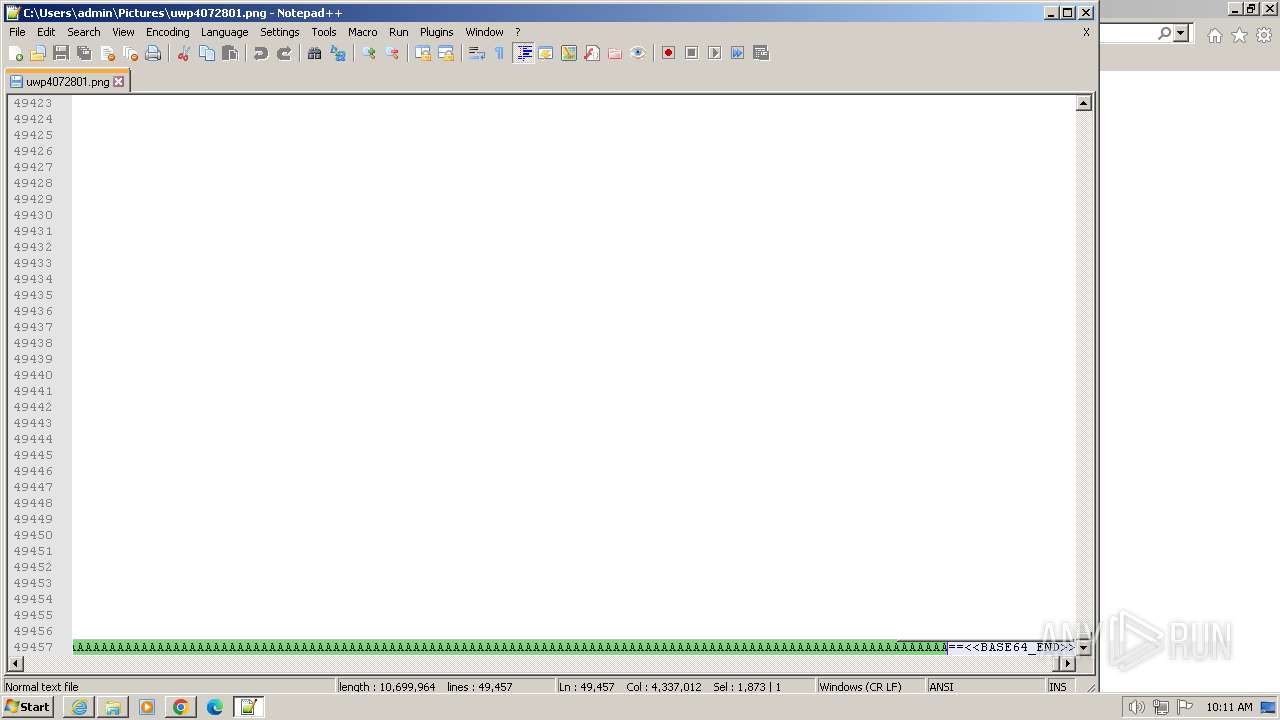
Task: Toggle indent guide display
Action: 523,53
